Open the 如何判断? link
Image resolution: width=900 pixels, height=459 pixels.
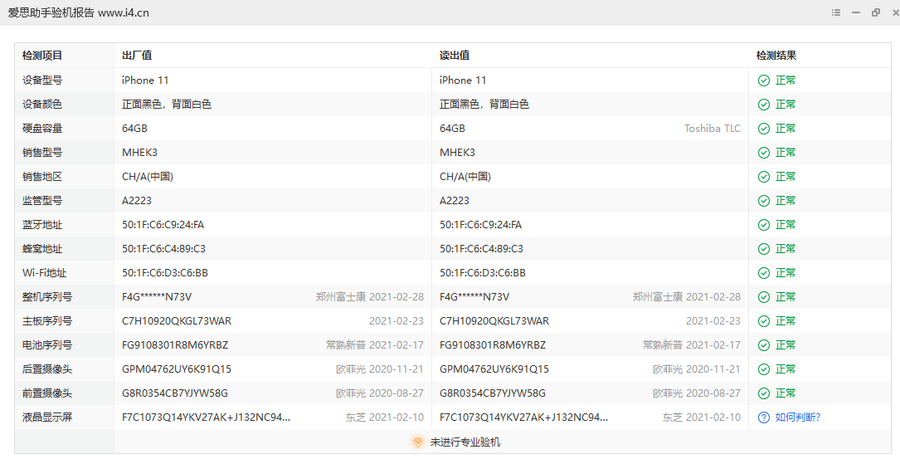click(797, 417)
